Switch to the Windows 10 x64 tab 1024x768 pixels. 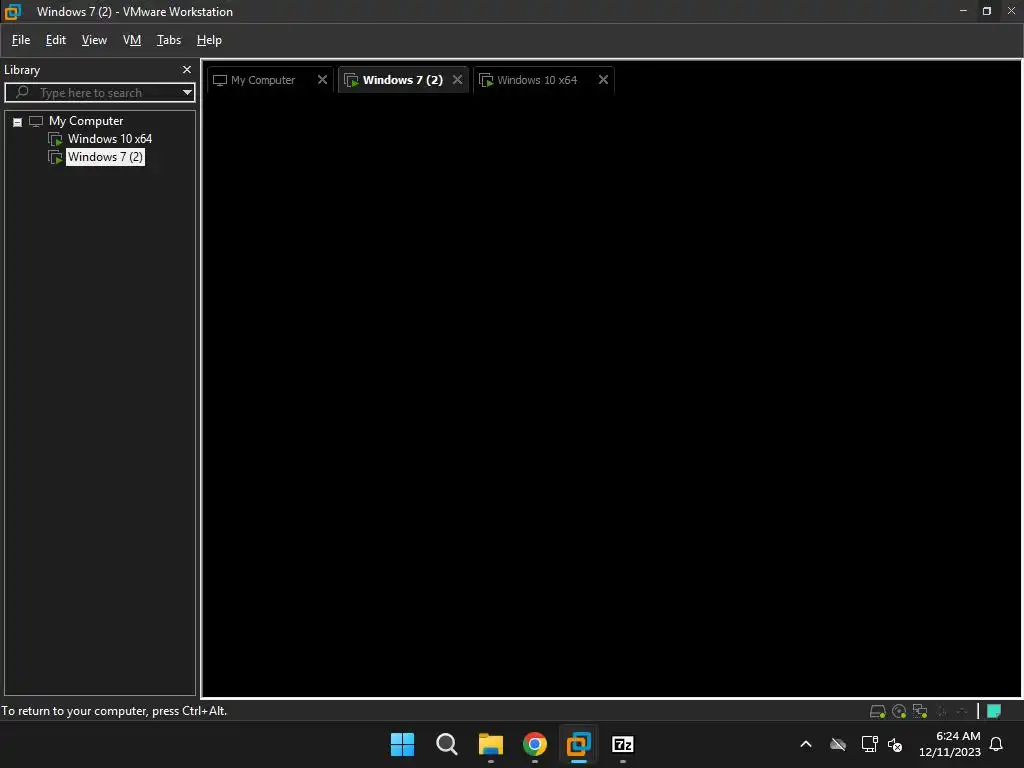pos(537,80)
